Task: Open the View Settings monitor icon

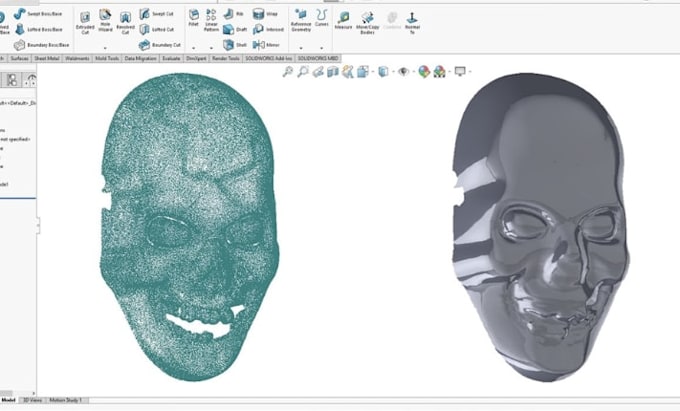Action: pos(460,71)
